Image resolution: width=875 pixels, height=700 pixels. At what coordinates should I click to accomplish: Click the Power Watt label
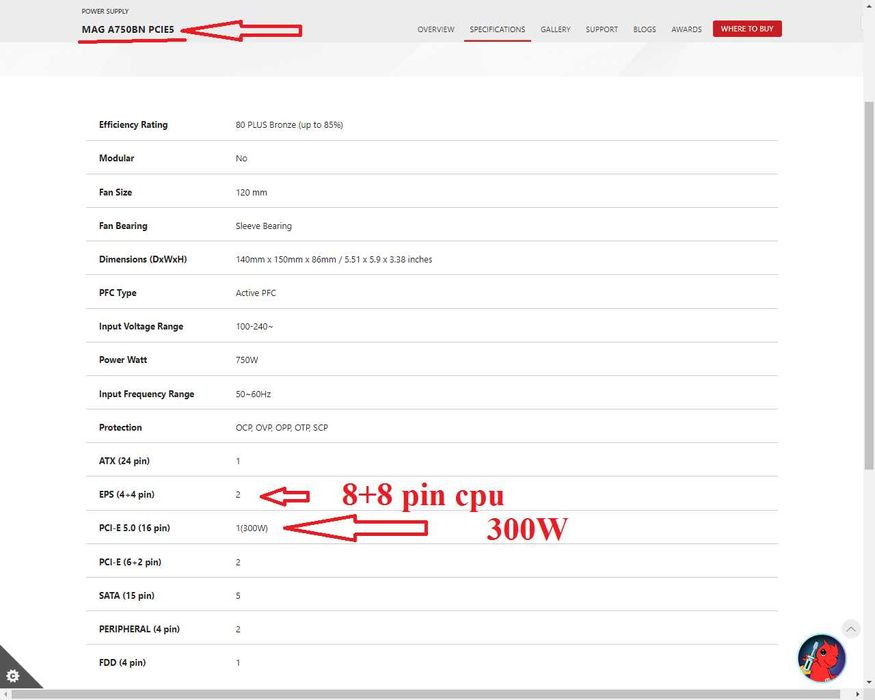123,359
